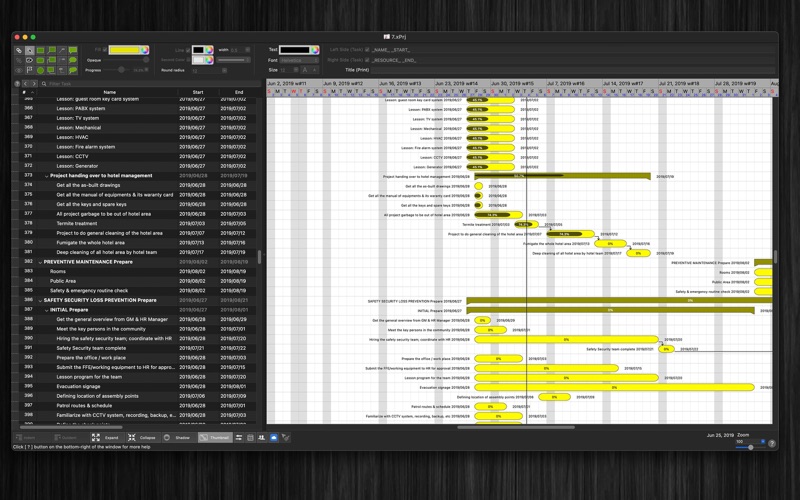The image size is (800, 500).
Task: Select the arrow pointer tool
Action: point(30,50)
